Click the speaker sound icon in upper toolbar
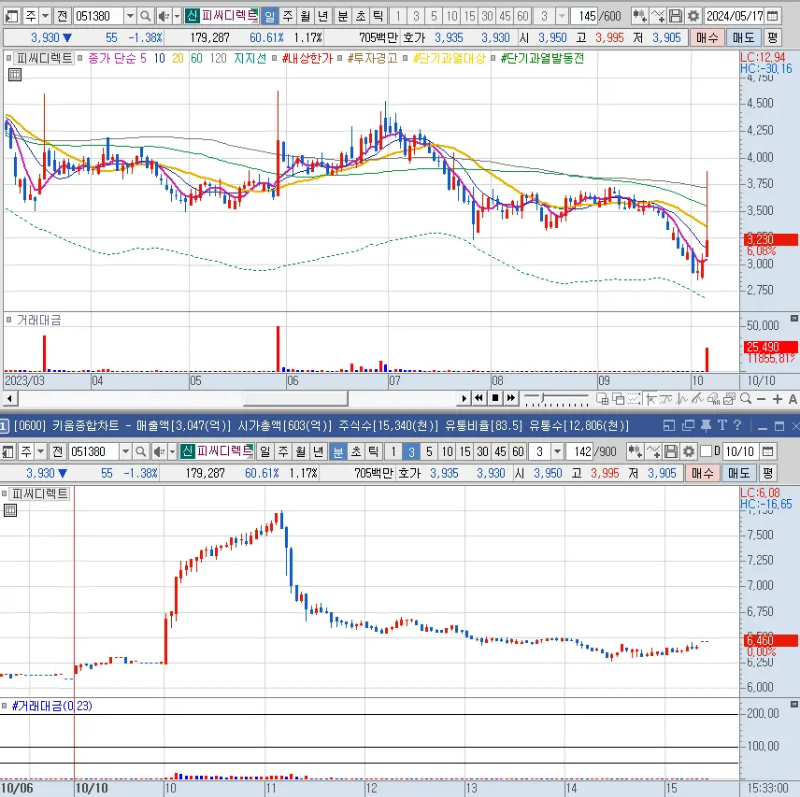The width and height of the screenshot is (800, 797). tap(163, 16)
